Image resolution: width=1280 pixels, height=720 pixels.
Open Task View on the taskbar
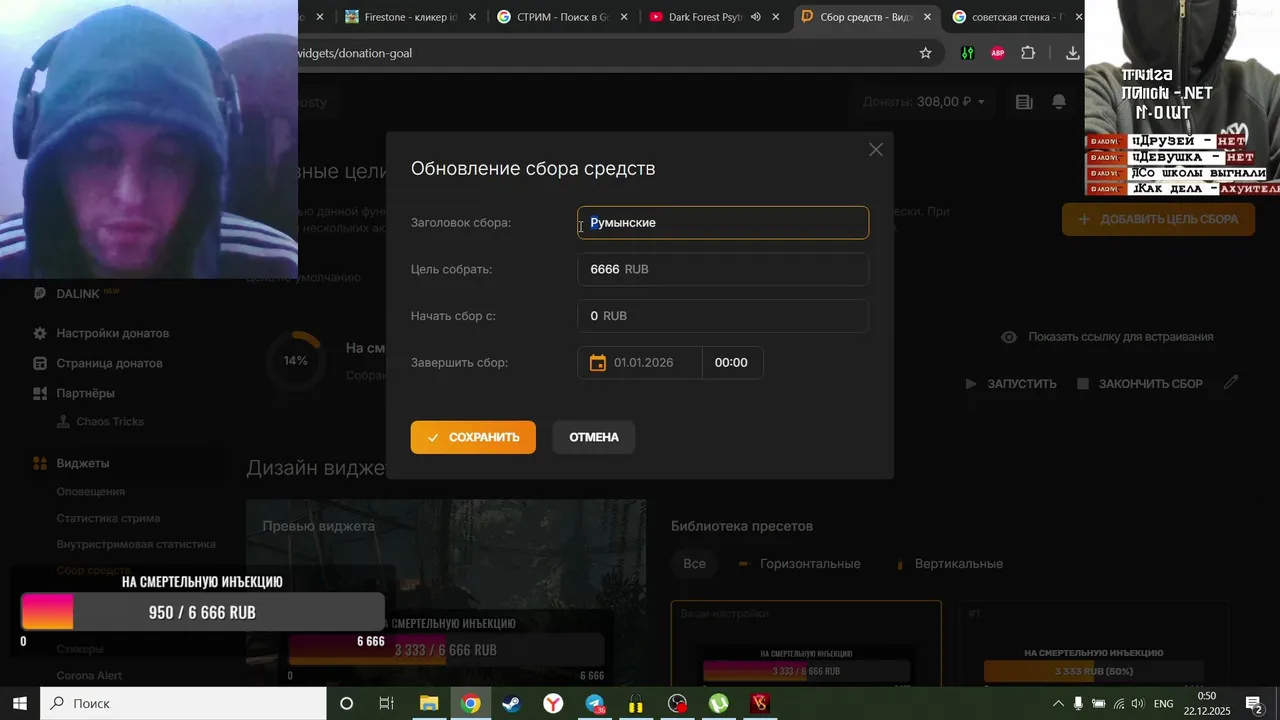(386, 704)
